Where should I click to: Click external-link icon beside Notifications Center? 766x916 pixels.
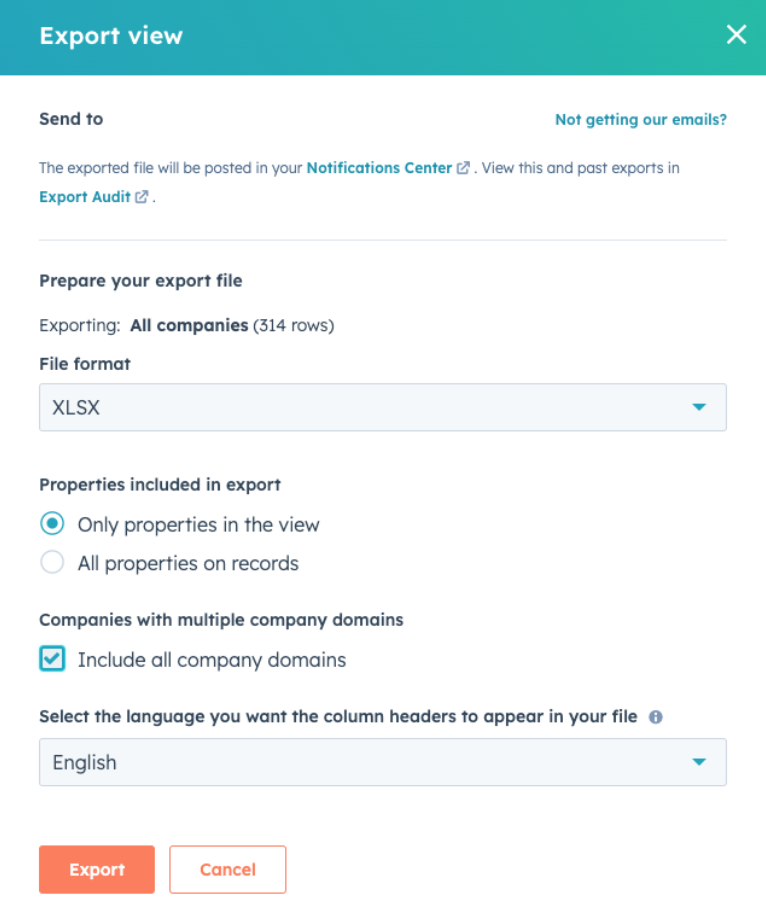463,168
